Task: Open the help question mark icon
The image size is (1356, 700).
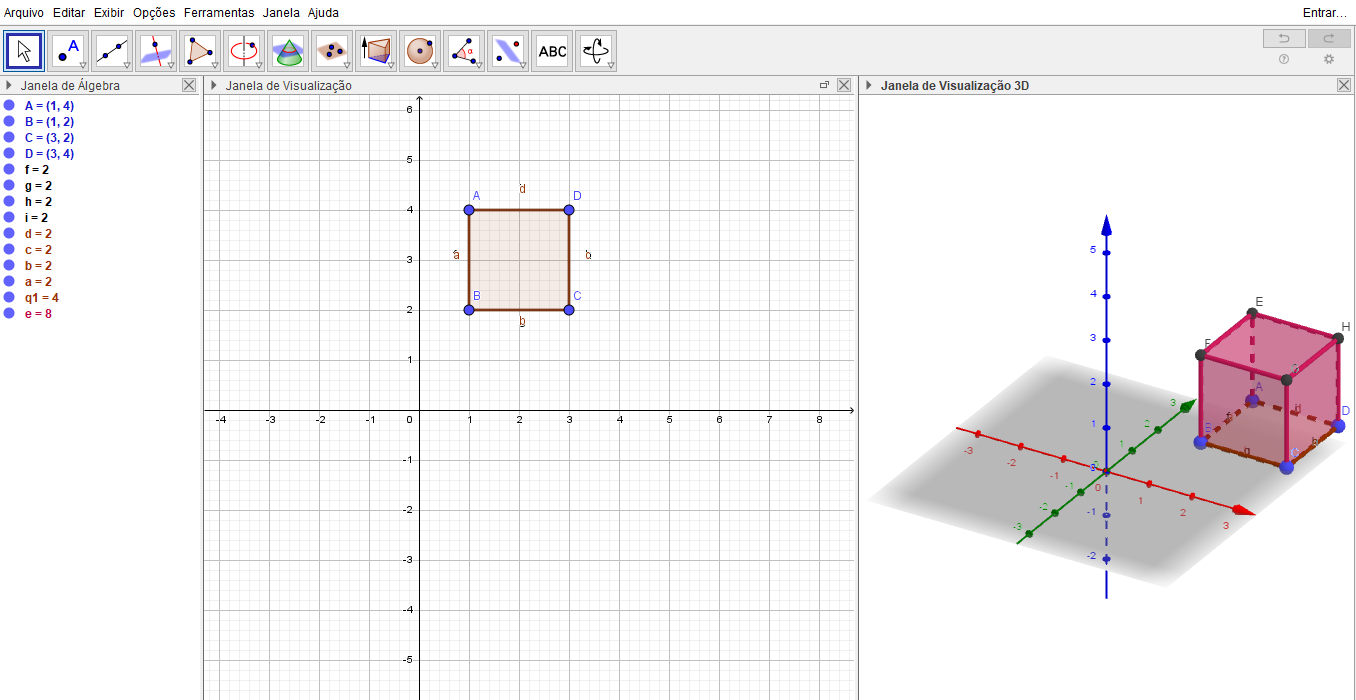Action: pyautogui.click(x=1284, y=59)
